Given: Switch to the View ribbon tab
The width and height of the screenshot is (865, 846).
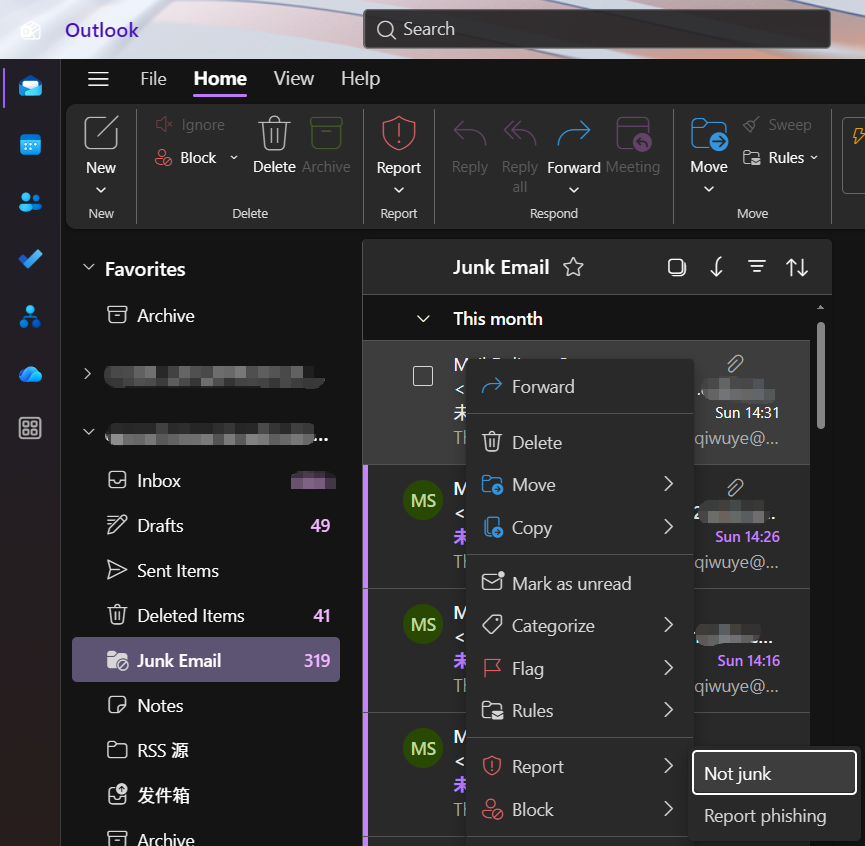Looking at the screenshot, I should click(293, 79).
